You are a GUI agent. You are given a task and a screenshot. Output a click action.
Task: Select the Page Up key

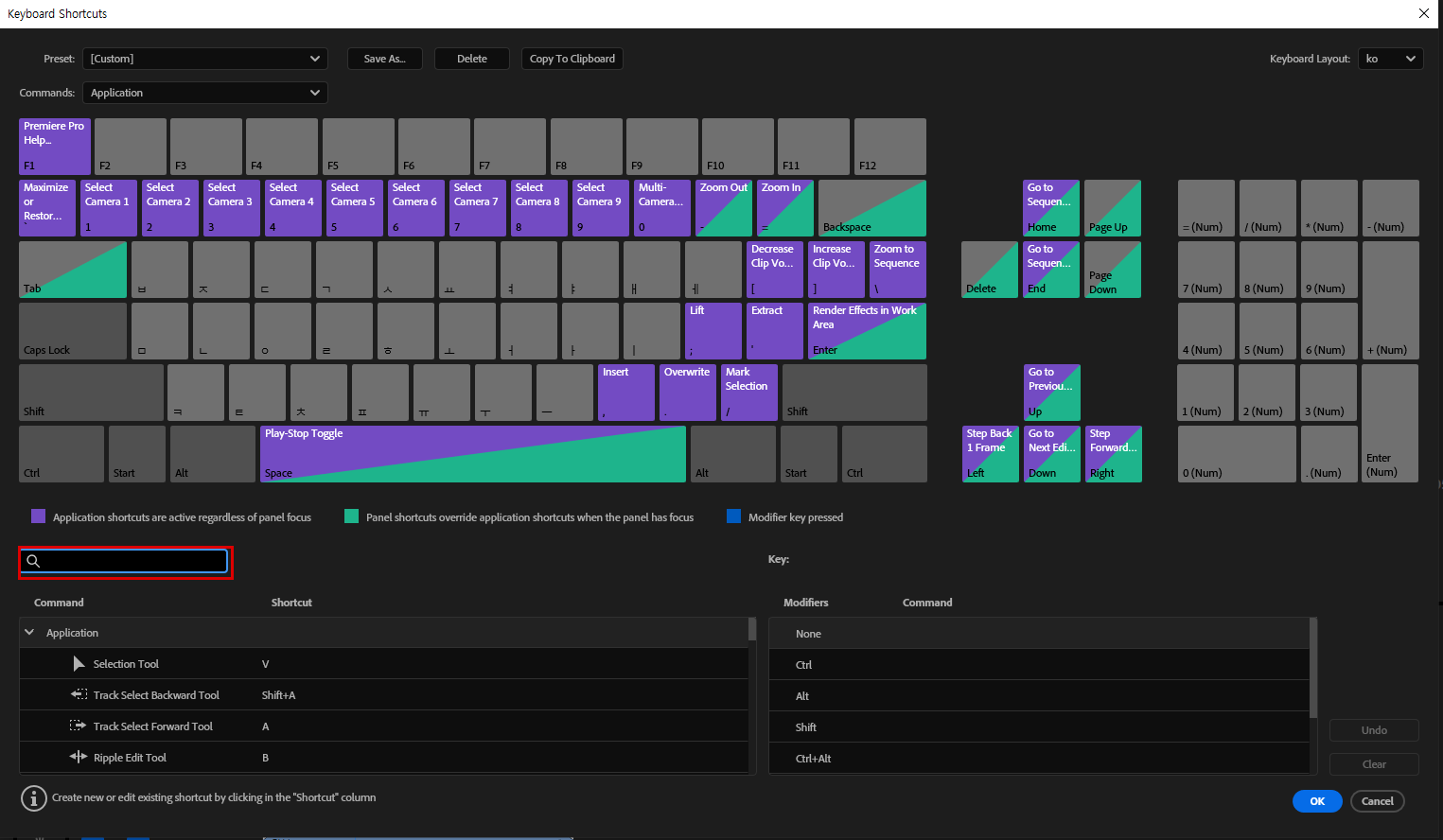[x=1113, y=208]
